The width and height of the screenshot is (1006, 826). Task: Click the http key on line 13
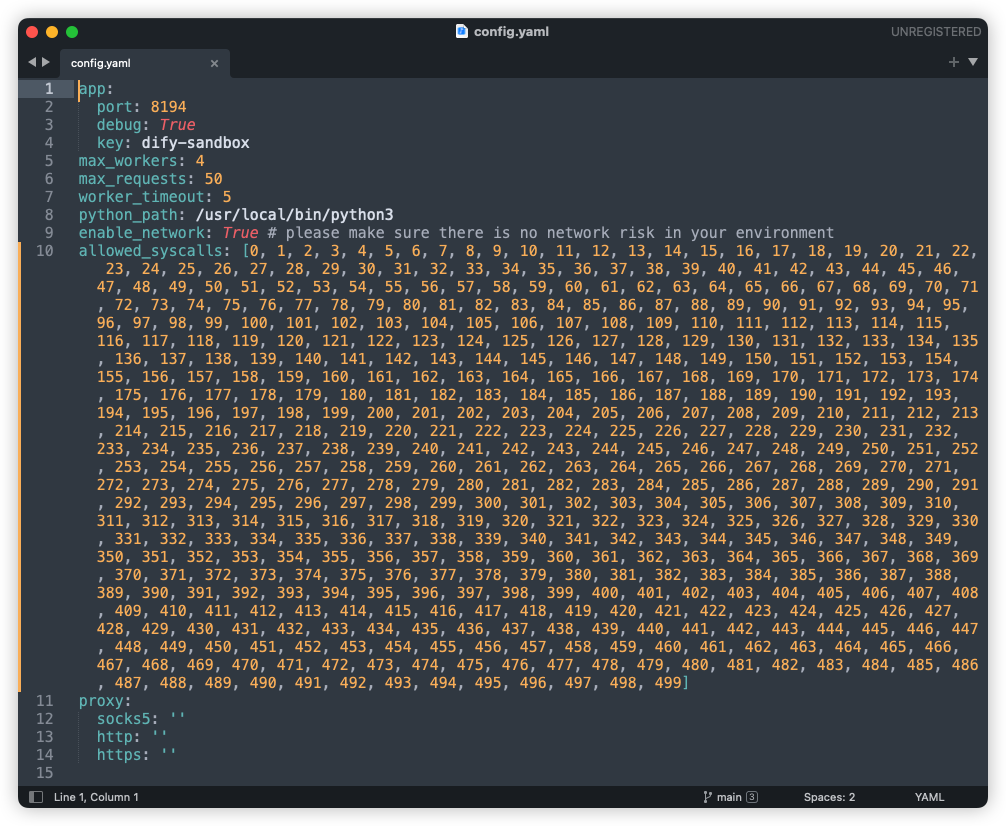[114, 737]
